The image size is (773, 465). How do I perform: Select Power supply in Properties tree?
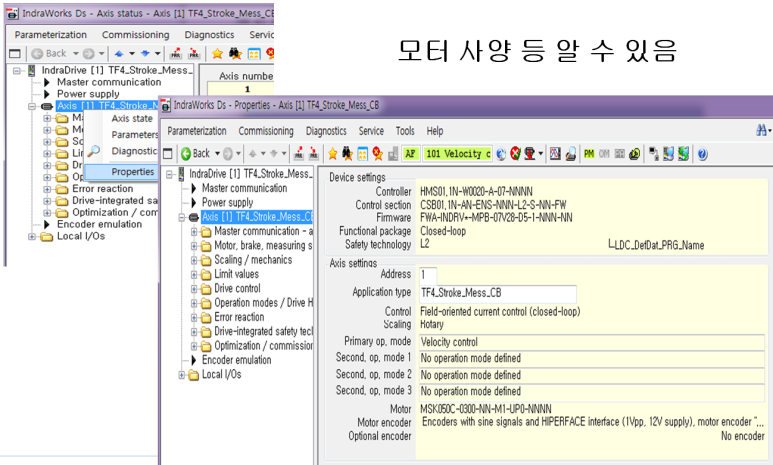(227, 202)
